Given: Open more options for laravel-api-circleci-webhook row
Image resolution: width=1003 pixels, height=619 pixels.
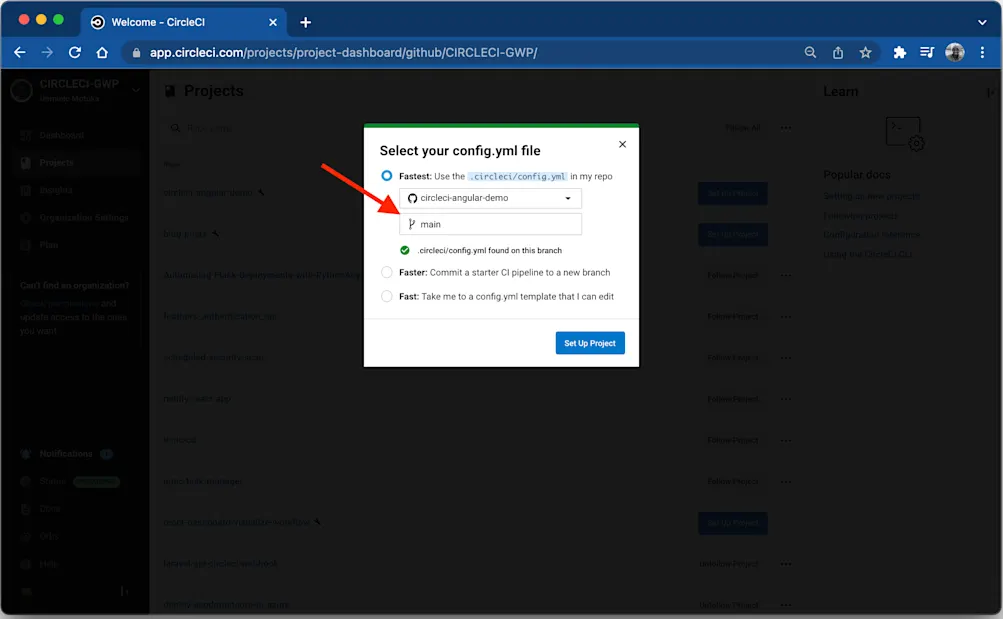Looking at the screenshot, I should 786,564.
